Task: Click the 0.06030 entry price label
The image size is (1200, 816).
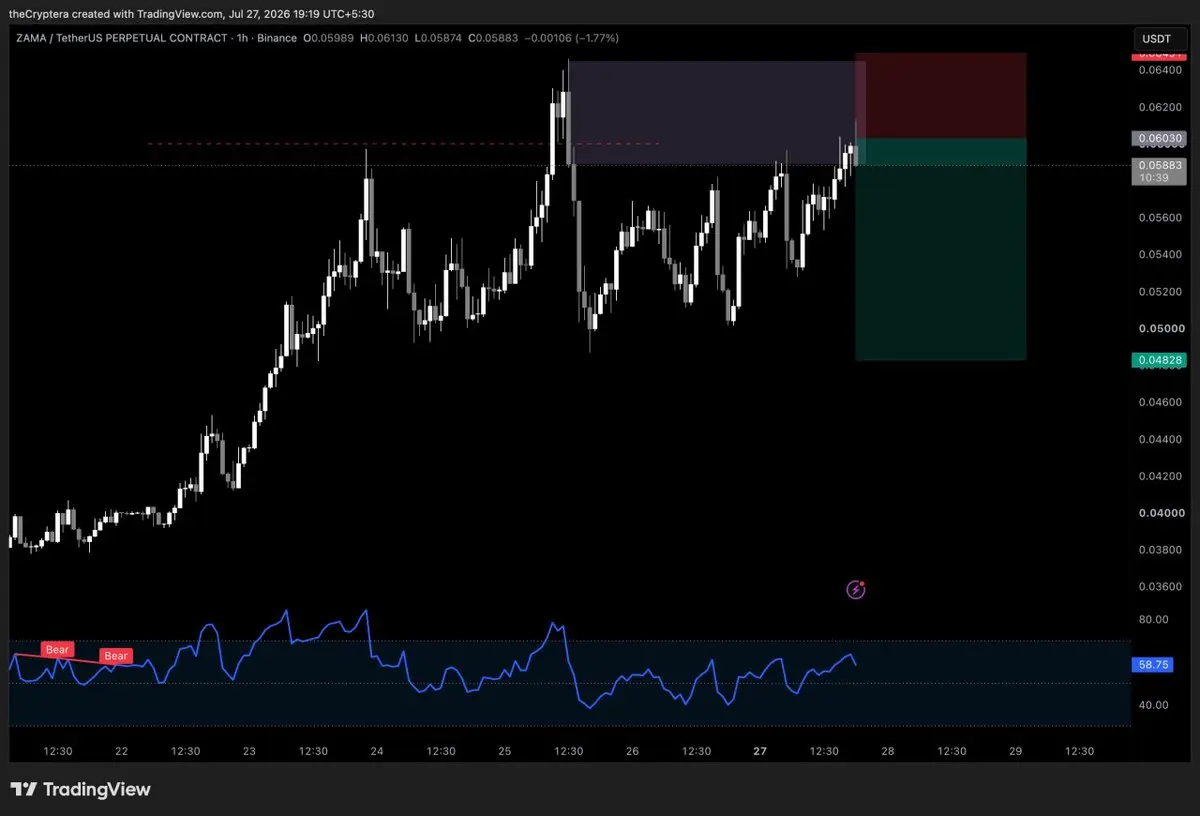Action: [x=1157, y=138]
